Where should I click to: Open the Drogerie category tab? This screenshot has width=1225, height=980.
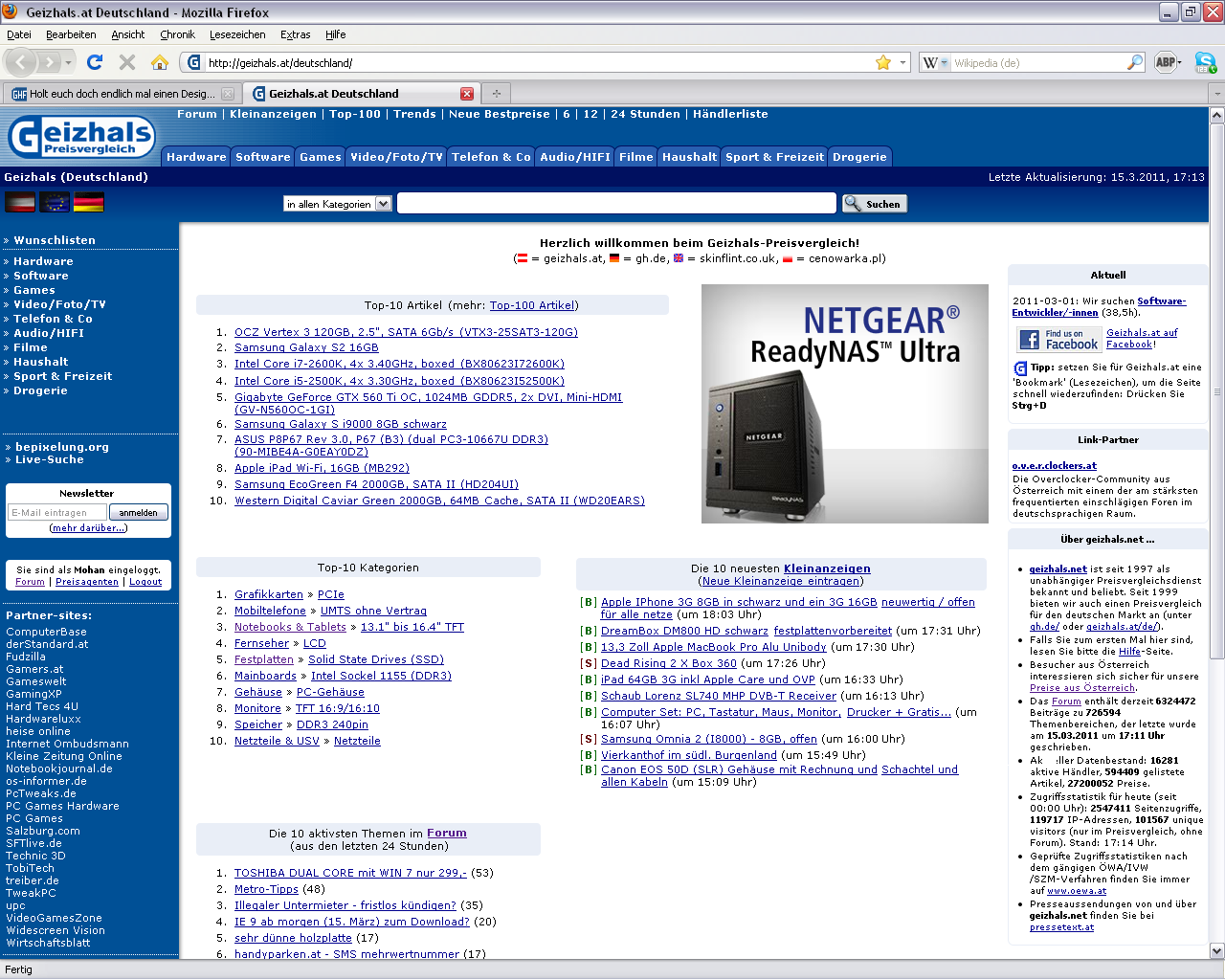click(x=859, y=157)
